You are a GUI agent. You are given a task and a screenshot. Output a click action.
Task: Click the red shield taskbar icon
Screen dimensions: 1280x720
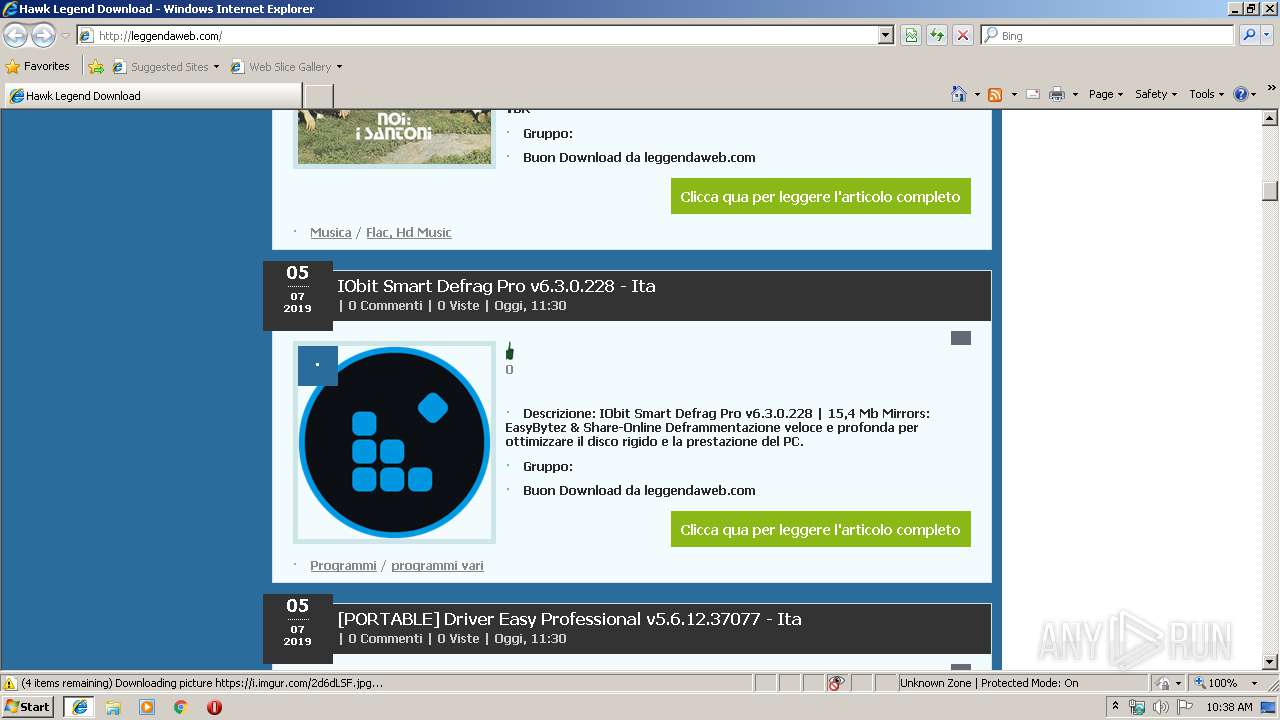[x=214, y=707]
